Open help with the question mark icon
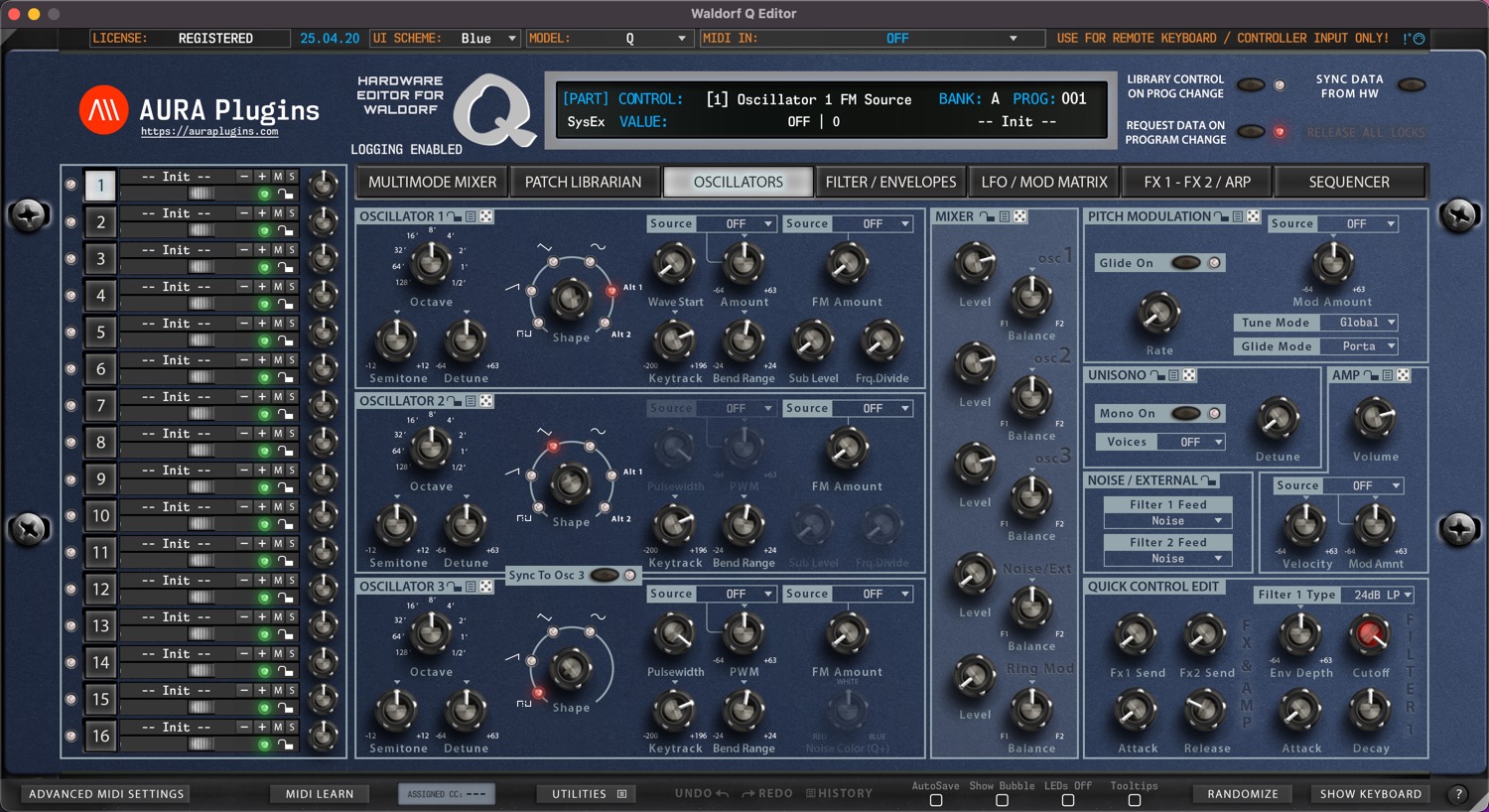 [x=1458, y=794]
